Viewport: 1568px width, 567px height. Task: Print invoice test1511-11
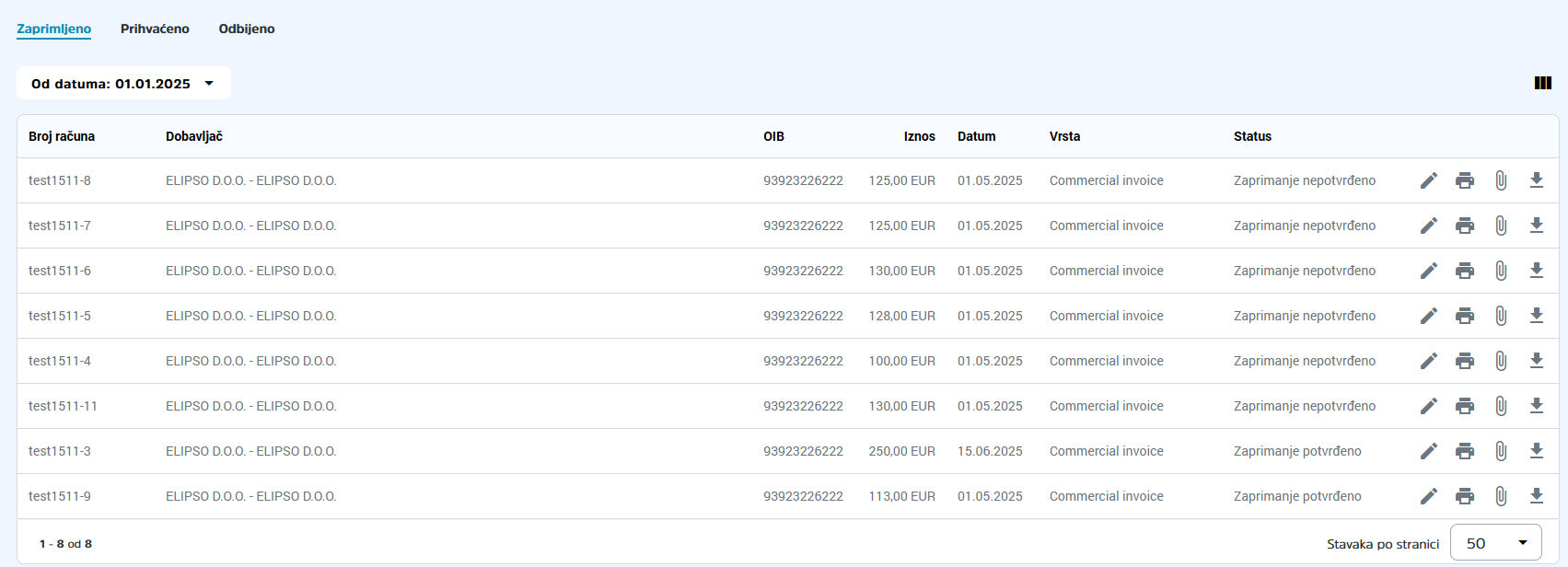1464,406
